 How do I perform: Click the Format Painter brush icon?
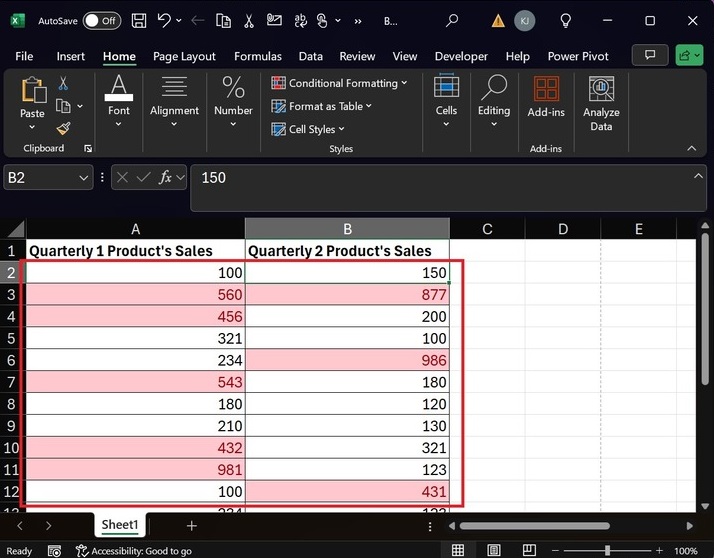(63, 129)
